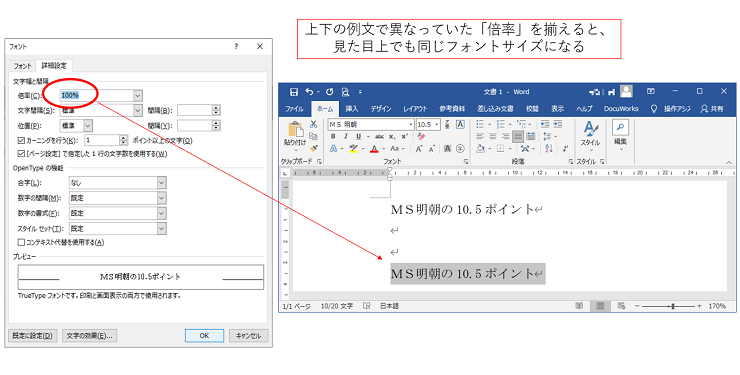Viewport: 740px width, 375px height.
Task: Apply bold formatting with B icon
Action: click(x=333, y=136)
